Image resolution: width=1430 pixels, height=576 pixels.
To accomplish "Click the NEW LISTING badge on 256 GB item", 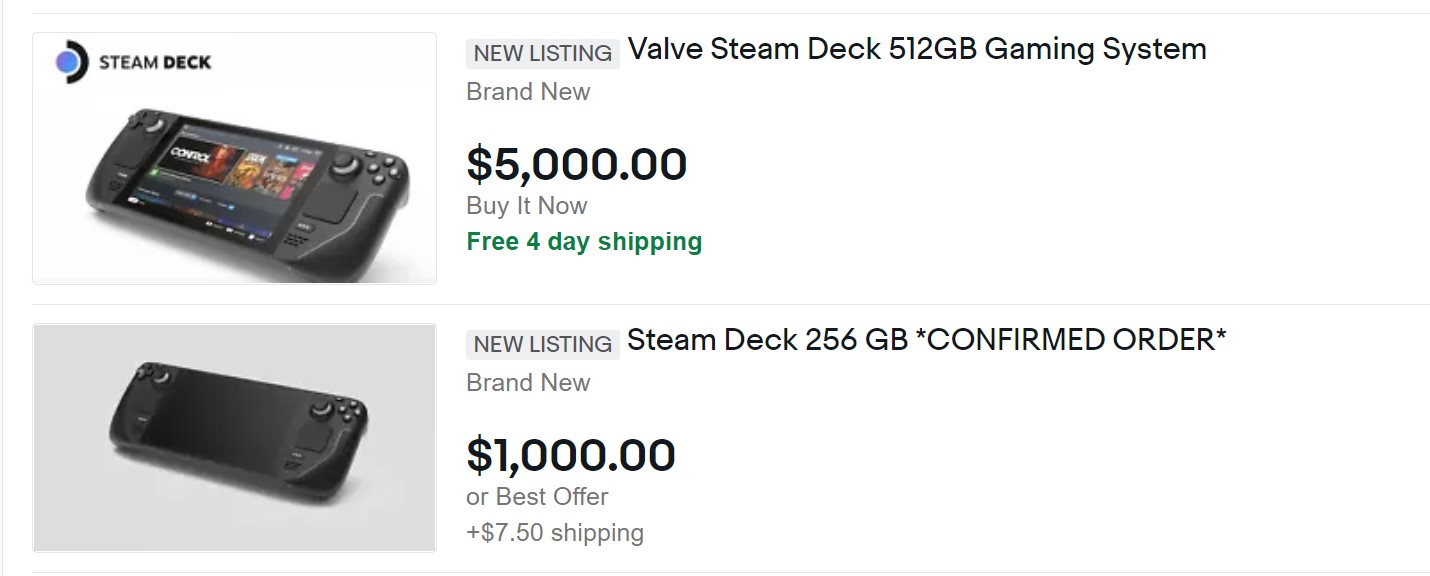I will point(542,344).
